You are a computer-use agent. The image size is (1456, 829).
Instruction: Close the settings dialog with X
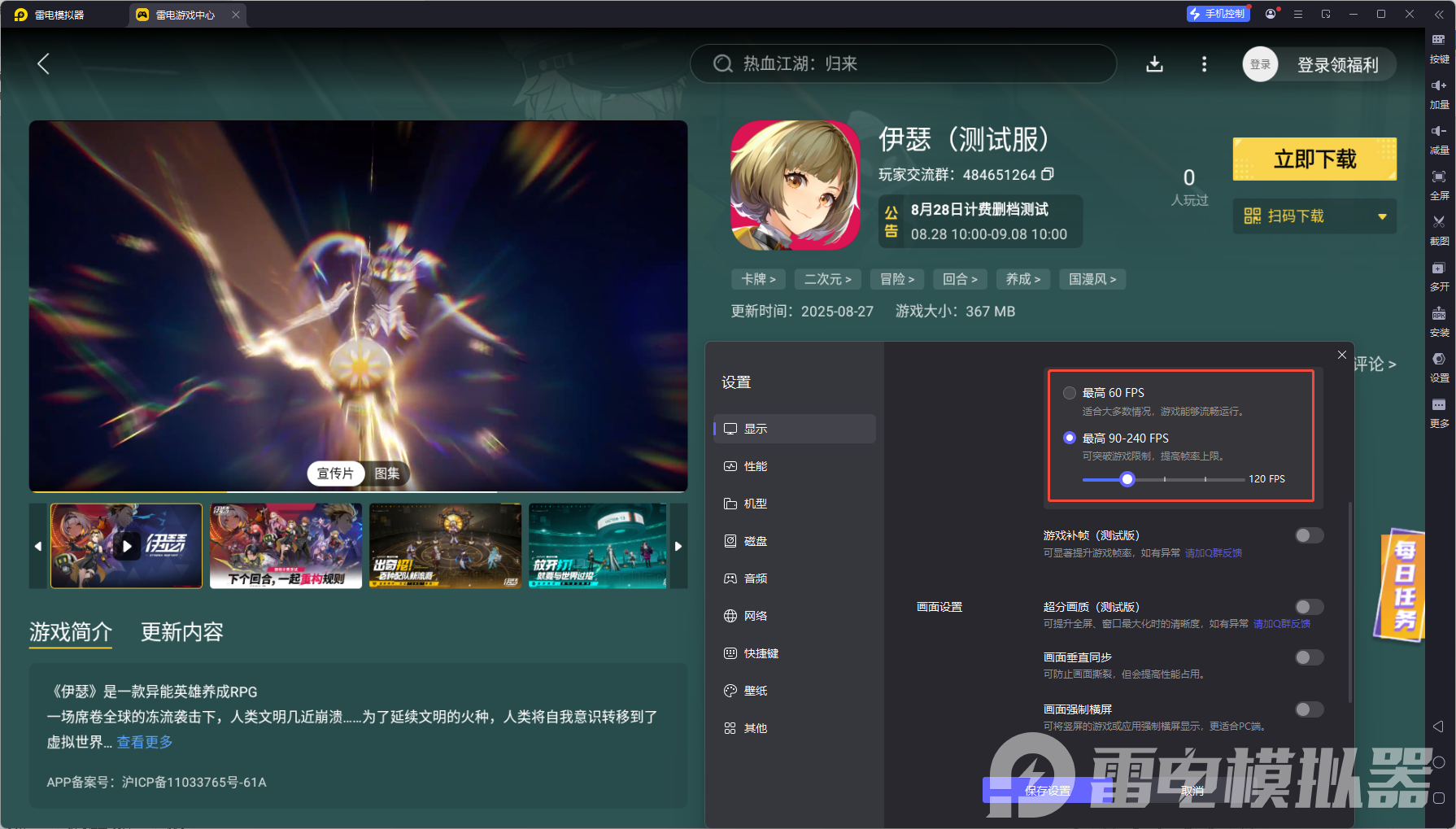[1342, 355]
